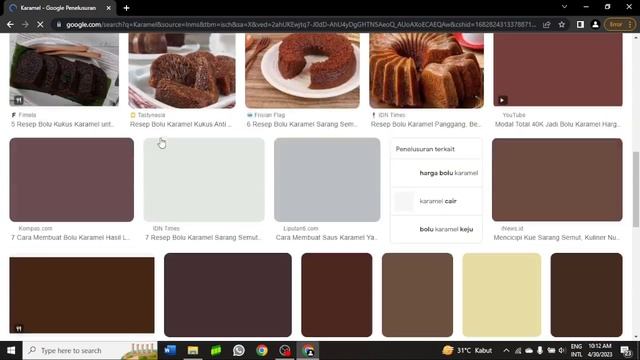Screen dimensions: 640x360
Task: Click link 7 Cara Membuat Bolu Karamel
Action: [x=70, y=238]
